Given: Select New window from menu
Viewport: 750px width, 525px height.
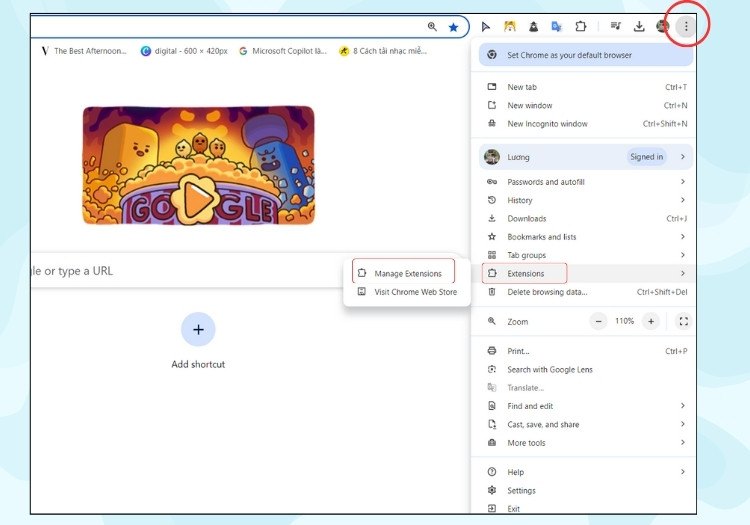Looking at the screenshot, I should (x=585, y=105).
